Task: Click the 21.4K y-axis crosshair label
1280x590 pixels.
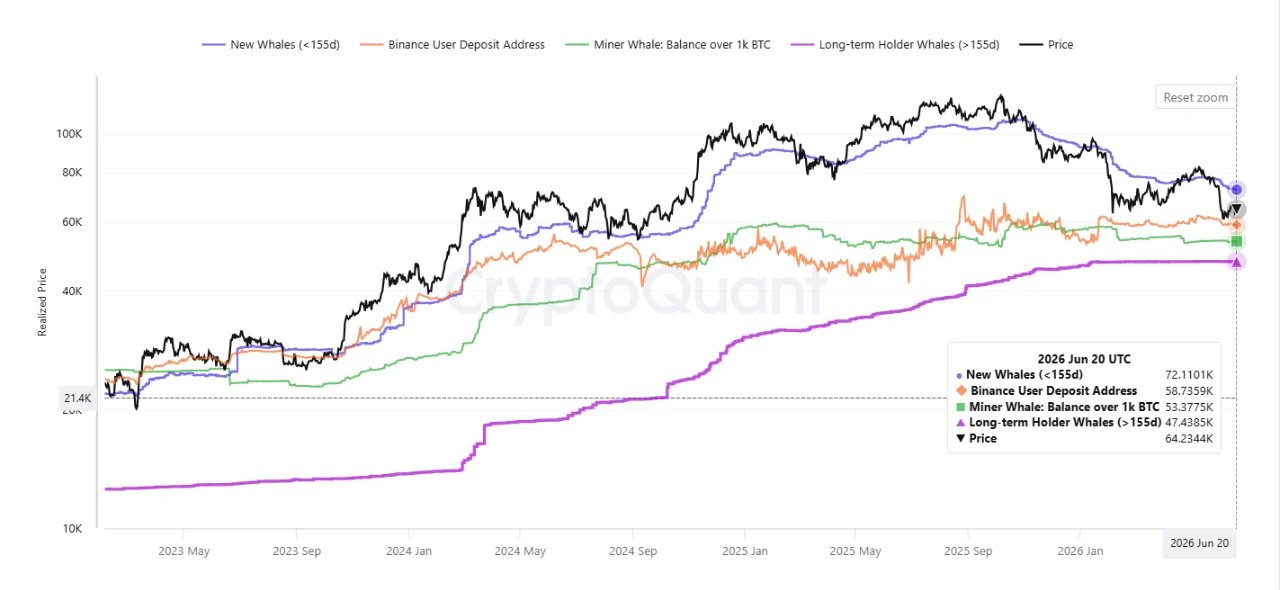Action: pos(78,399)
